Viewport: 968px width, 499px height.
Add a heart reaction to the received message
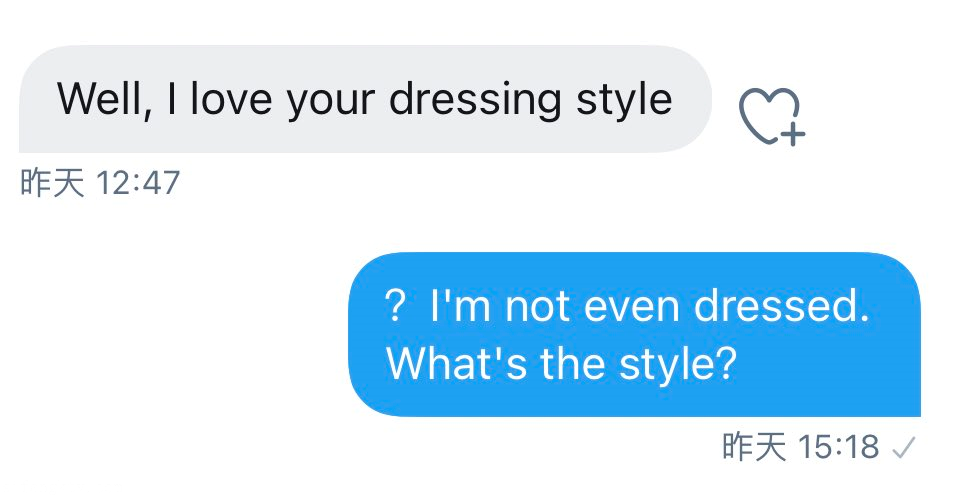click(x=768, y=114)
